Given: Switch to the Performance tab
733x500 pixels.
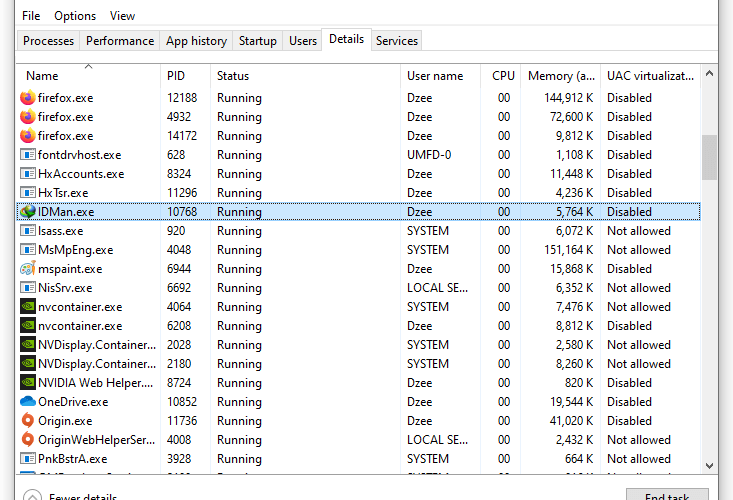Looking at the screenshot, I should coord(120,41).
